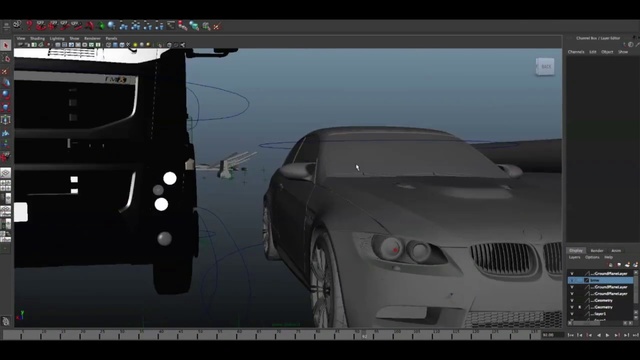This screenshot has width=640, height=360.
Task: Open the Renderer panel menu
Action: [92, 38]
